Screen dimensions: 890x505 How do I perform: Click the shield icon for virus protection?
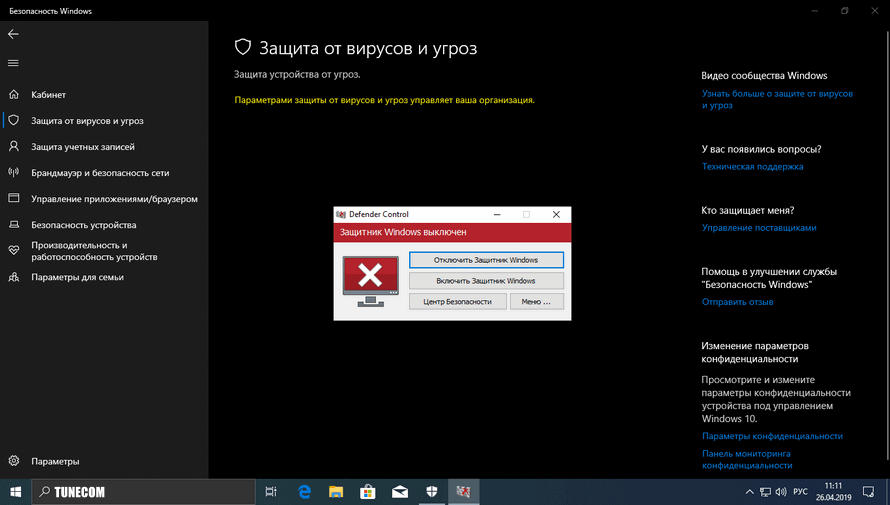tap(14, 120)
